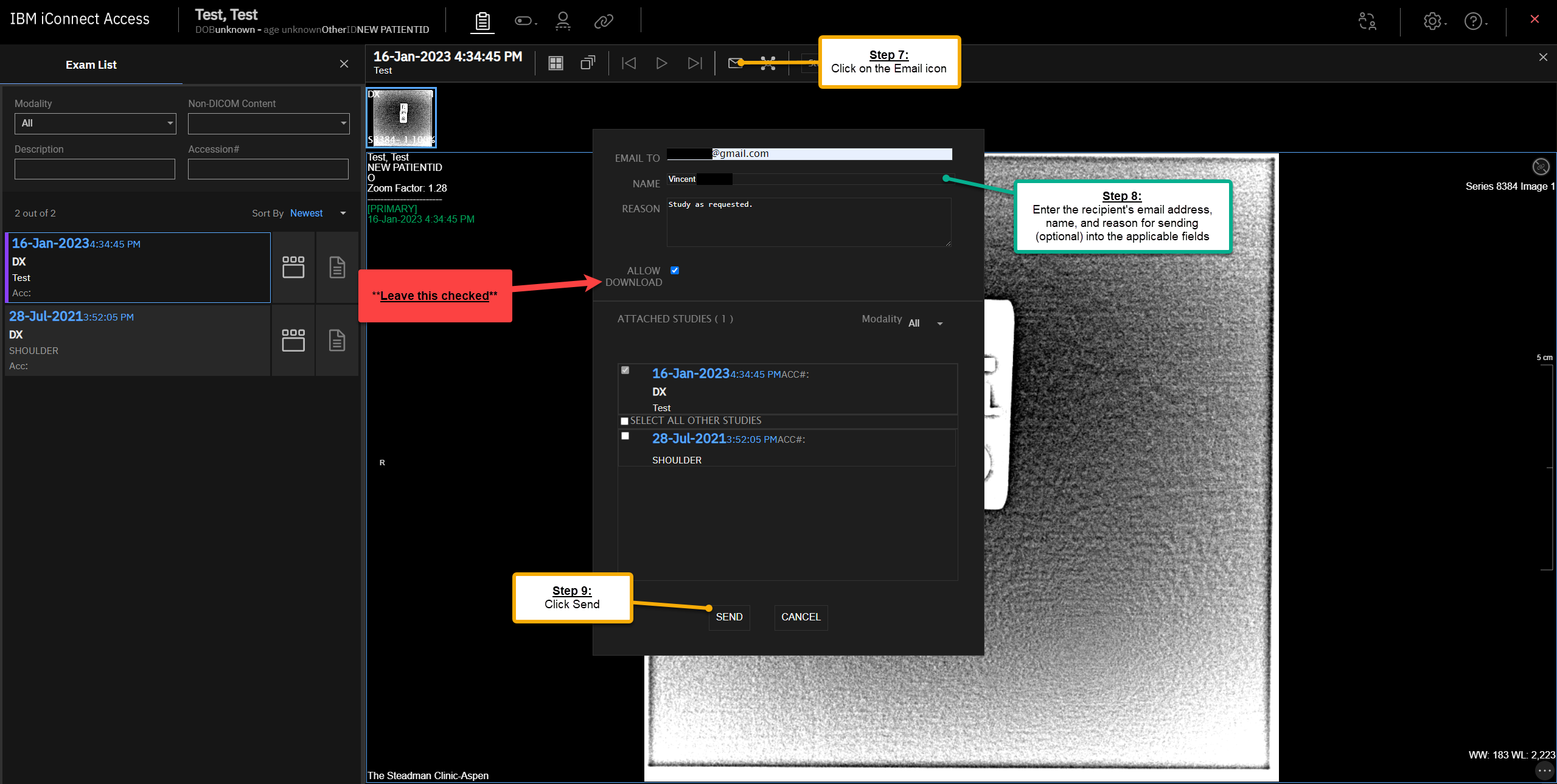This screenshot has width=1557, height=784.
Task: Go to the first image in the series
Action: coord(629,63)
